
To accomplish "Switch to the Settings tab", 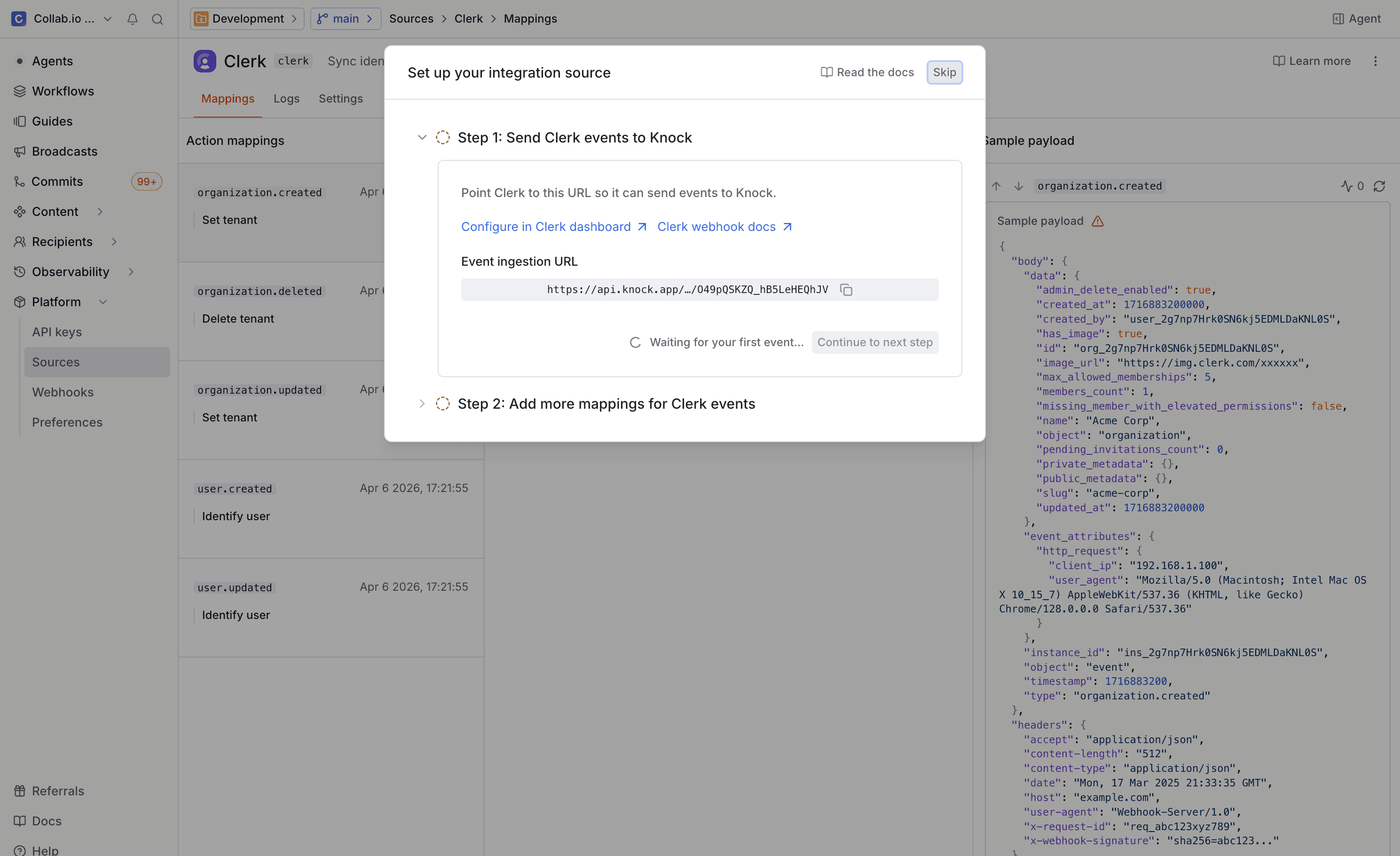I will click(x=340, y=98).
